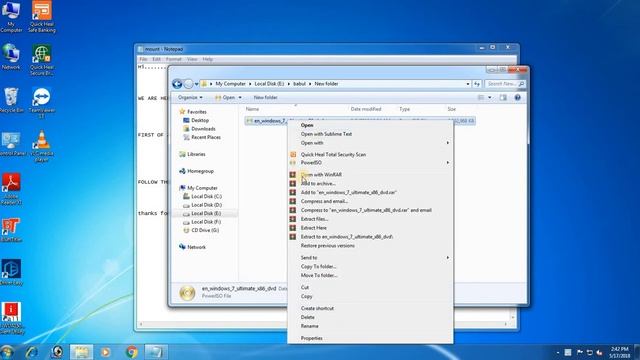Click Explorer Back navigation button

pos(177,84)
